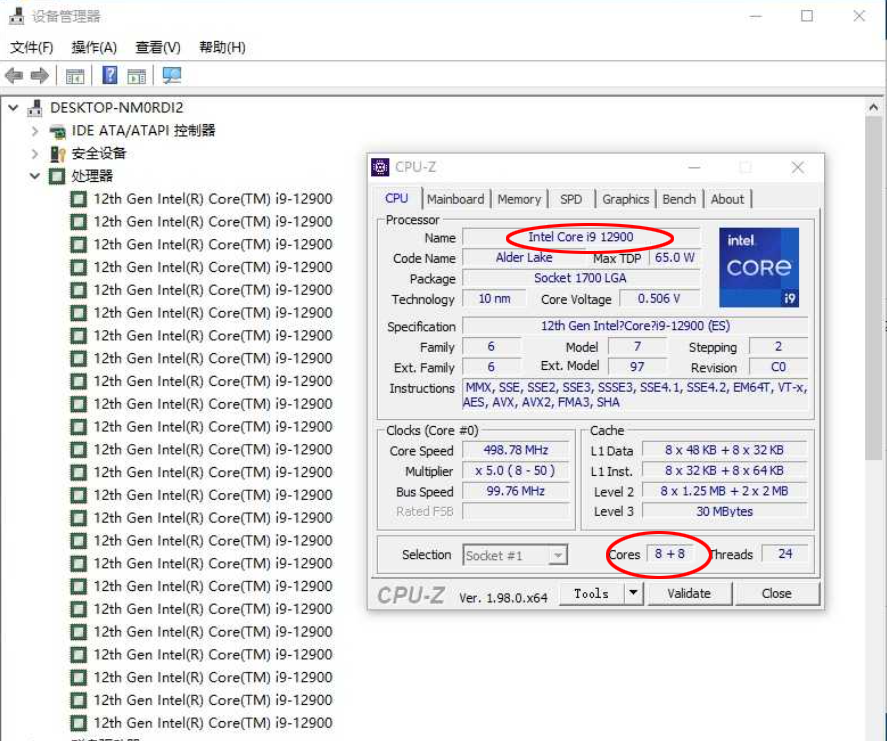Click the Intel Core i9 logo

pos(759,267)
